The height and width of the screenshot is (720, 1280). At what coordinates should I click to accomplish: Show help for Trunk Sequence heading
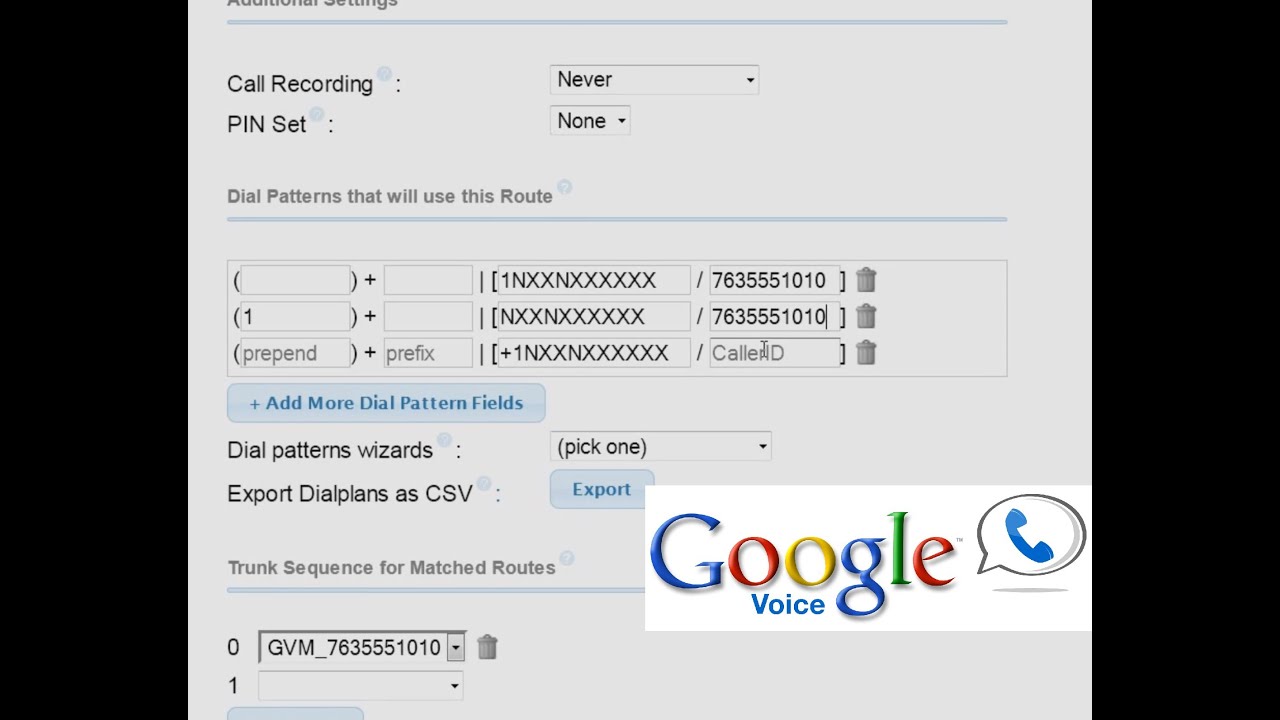[x=567, y=558]
